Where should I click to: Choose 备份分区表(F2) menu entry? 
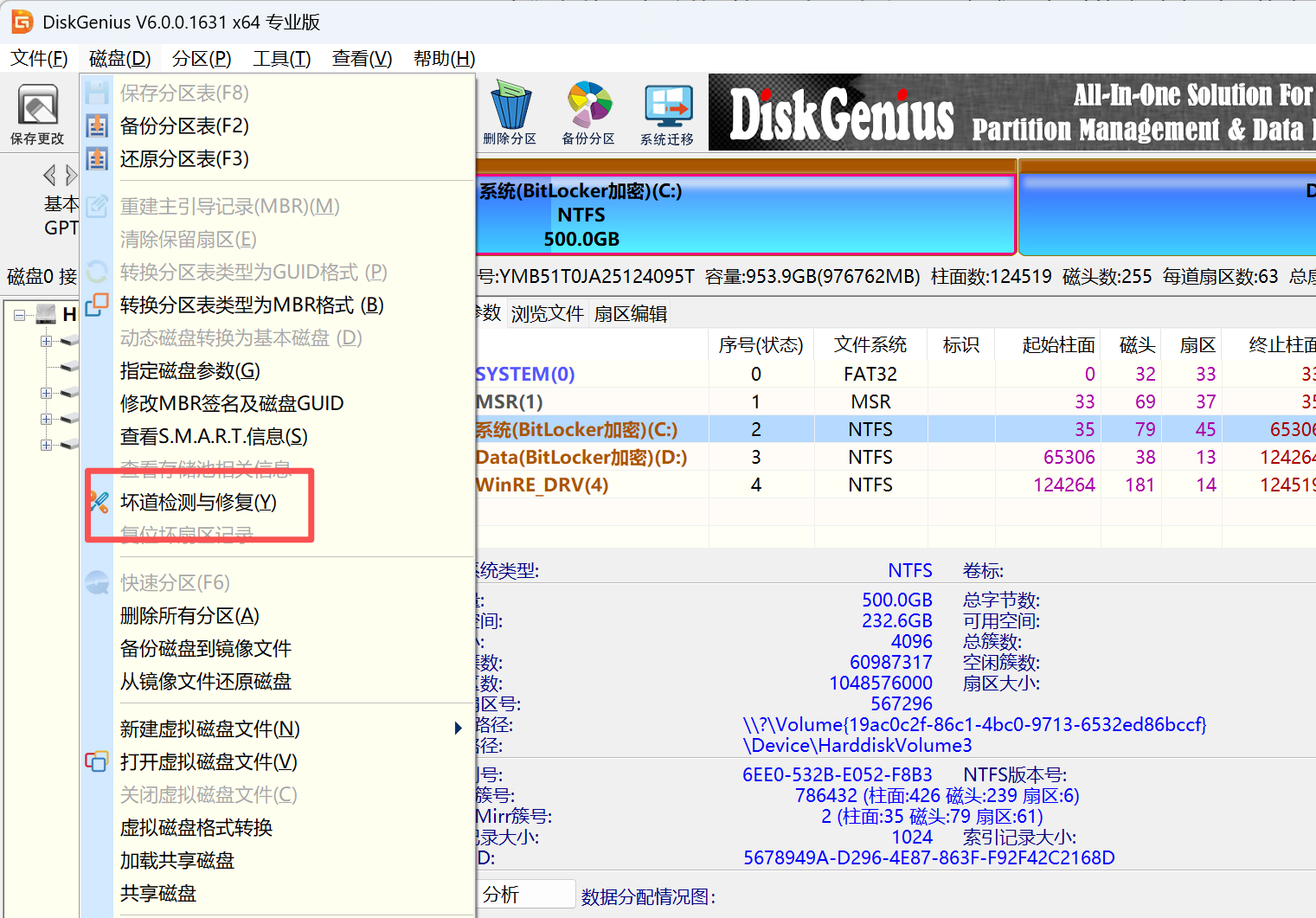[277, 125]
